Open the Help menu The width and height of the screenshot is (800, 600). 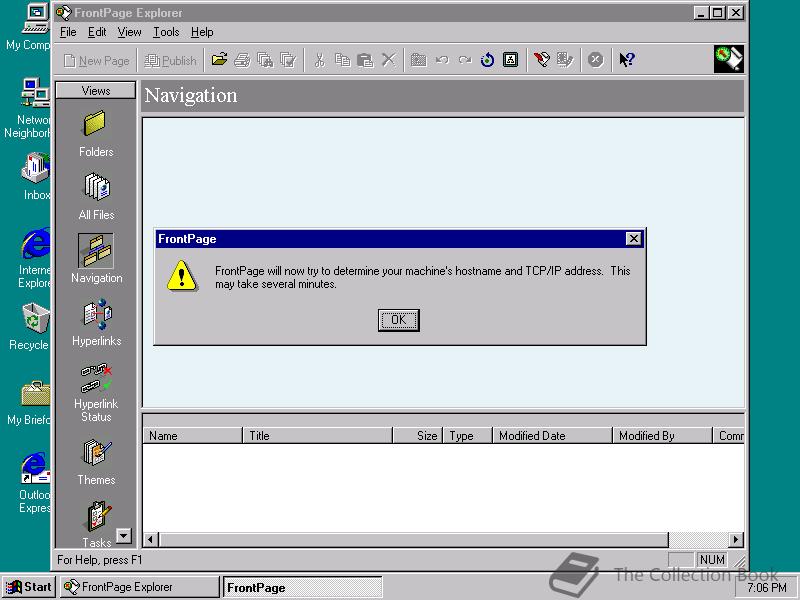[202, 32]
